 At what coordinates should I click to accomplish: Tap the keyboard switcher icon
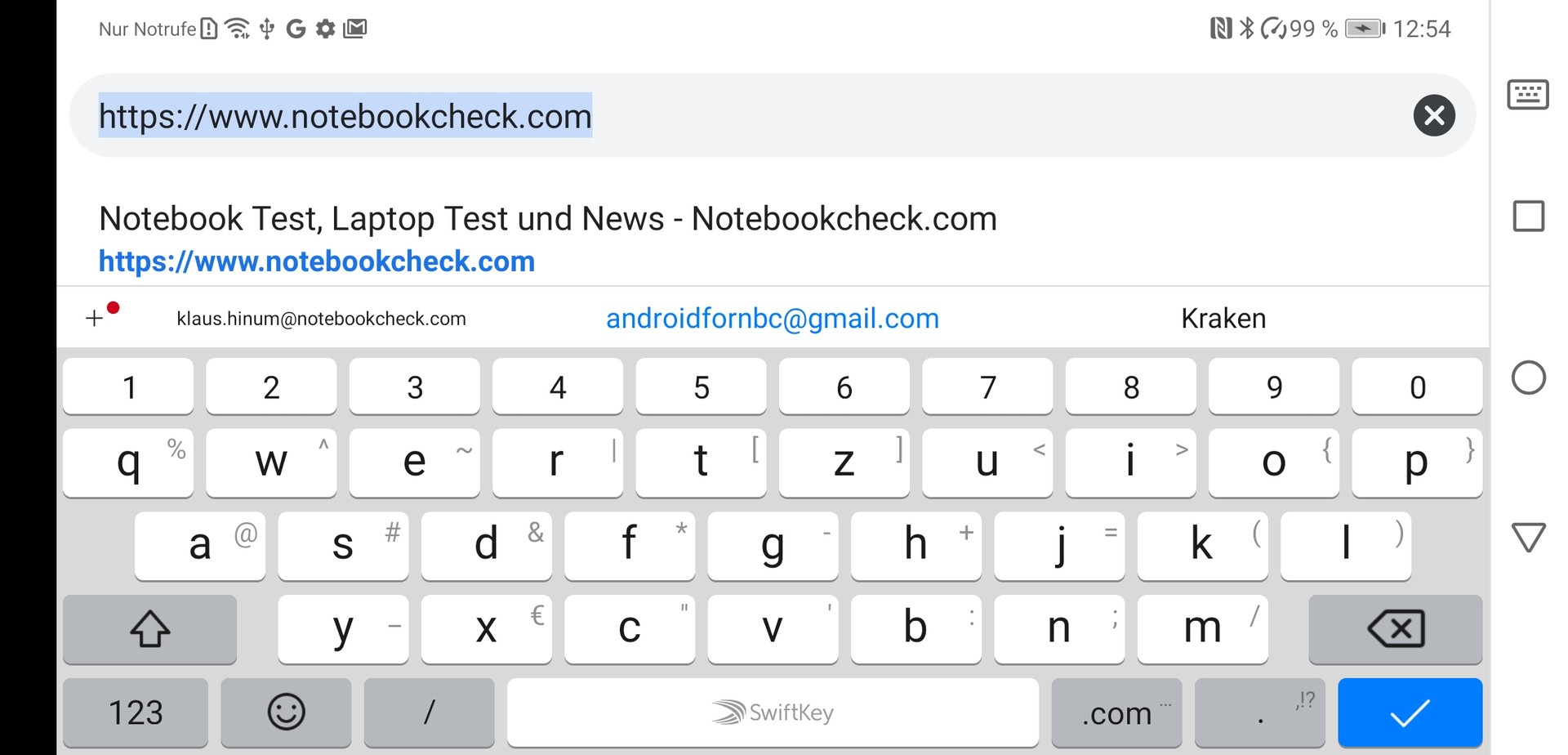click(x=1527, y=95)
